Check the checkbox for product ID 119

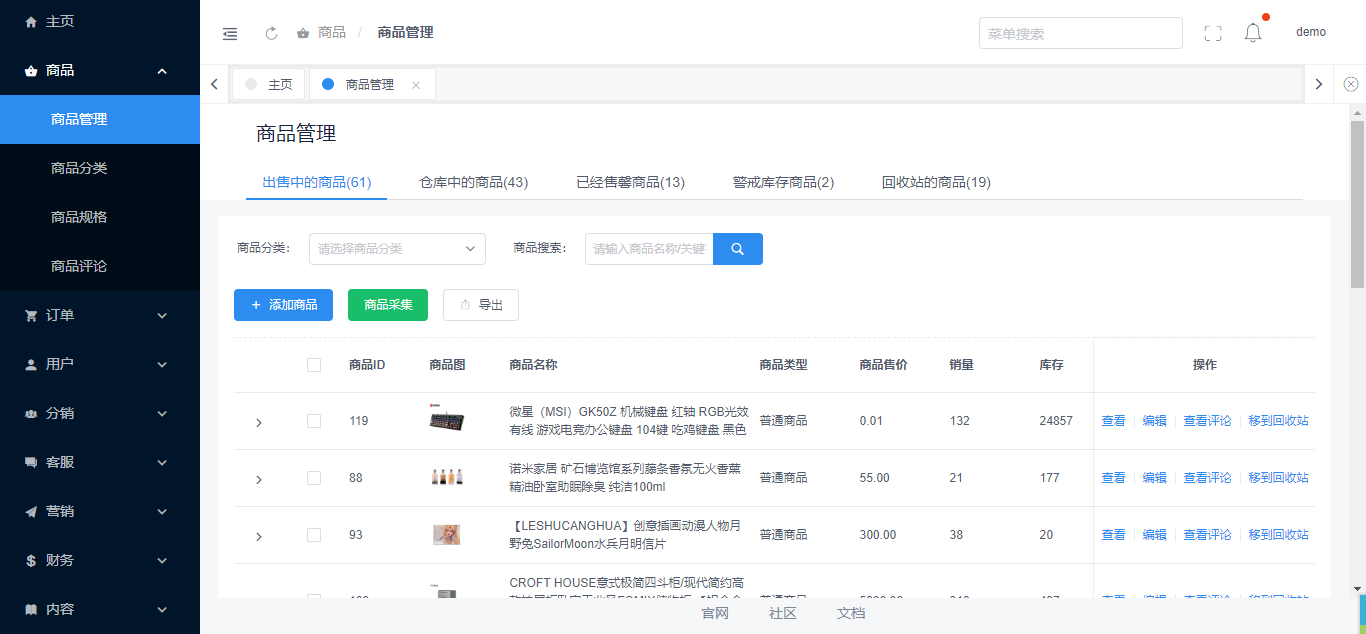pyautogui.click(x=314, y=421)
